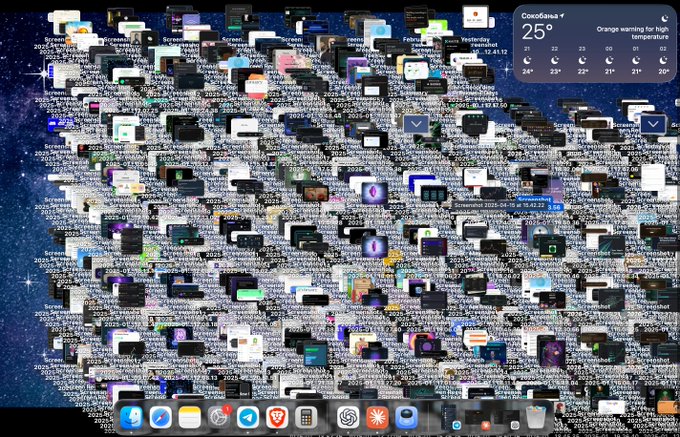Expand the stack chevron under the February column
Image resolution: width=680 pixels, height=437 pixels.
click(x=416, y=124)
